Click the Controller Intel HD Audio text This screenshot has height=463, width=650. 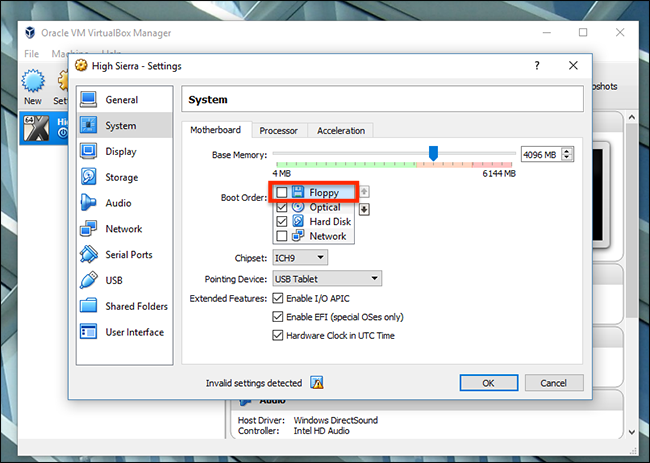click(x=293, y=431)
